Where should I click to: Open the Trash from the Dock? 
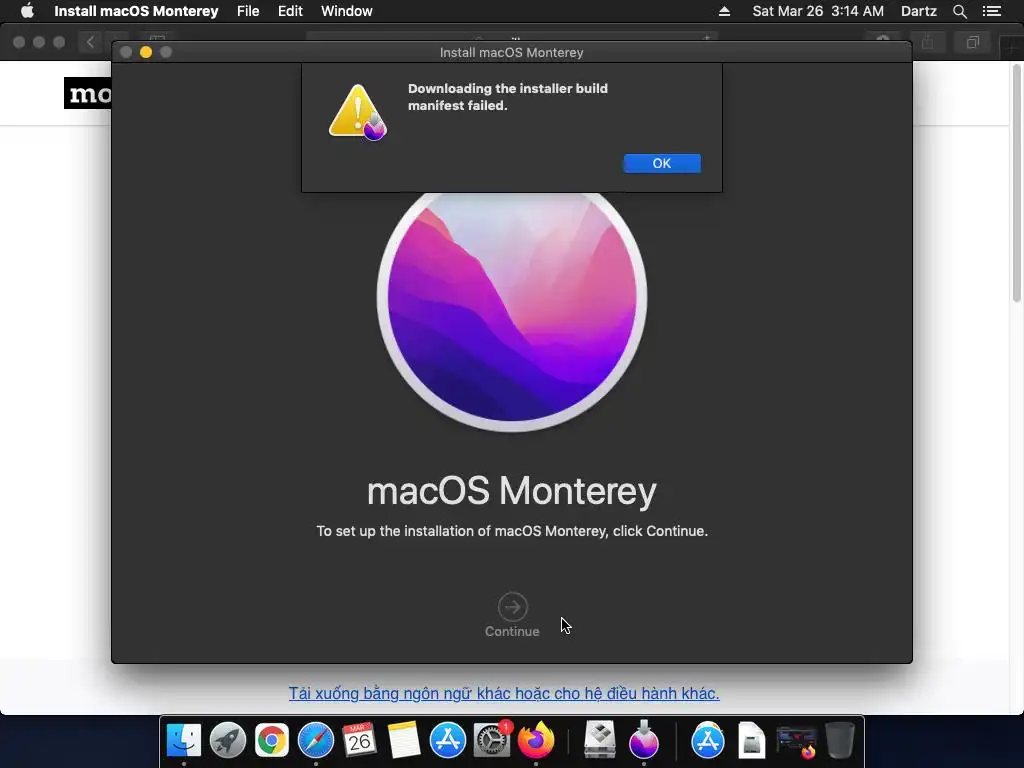pyautogui.click(x=840, y=740)
